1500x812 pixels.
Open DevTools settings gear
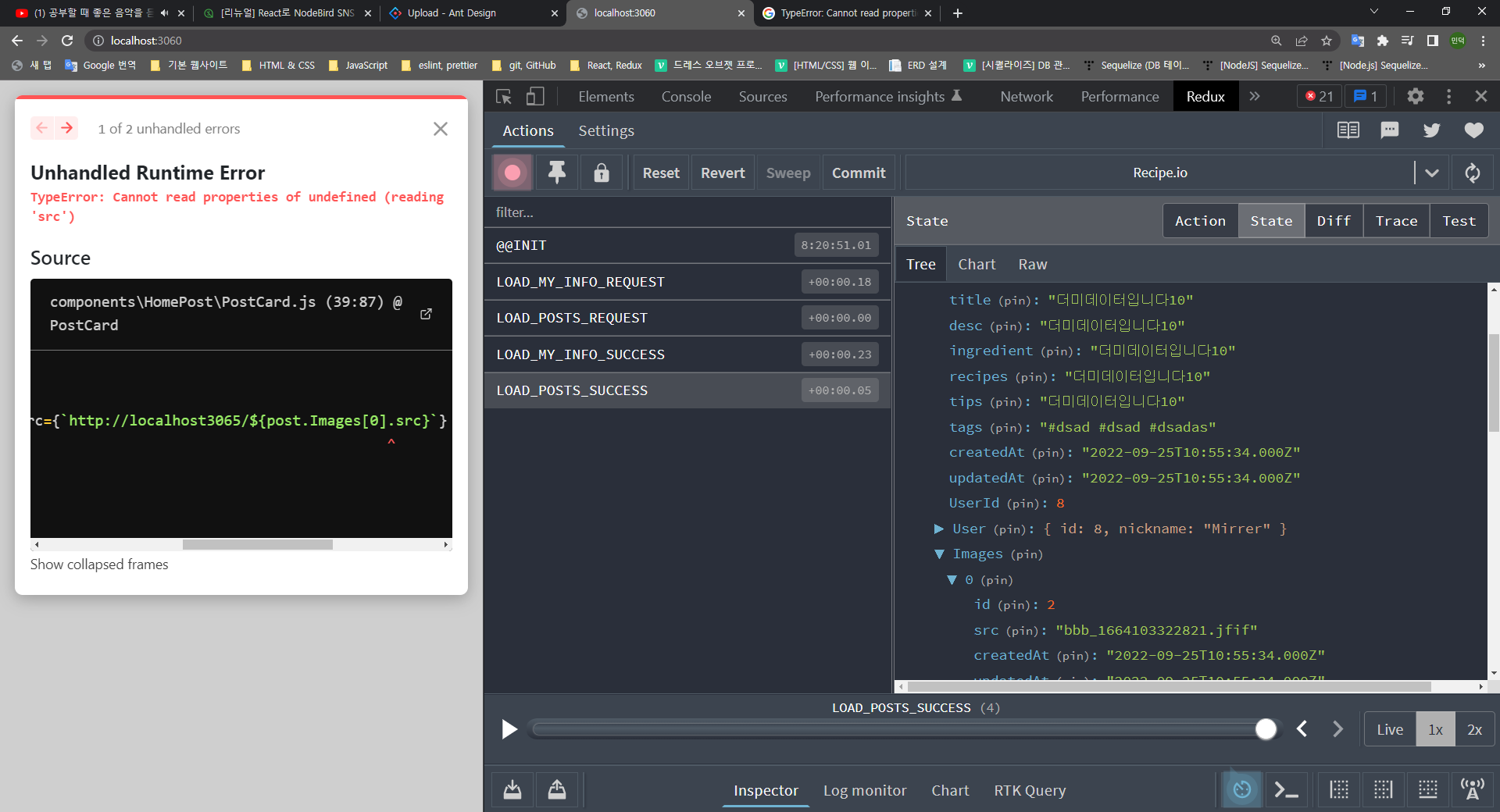coord(1416,96)
